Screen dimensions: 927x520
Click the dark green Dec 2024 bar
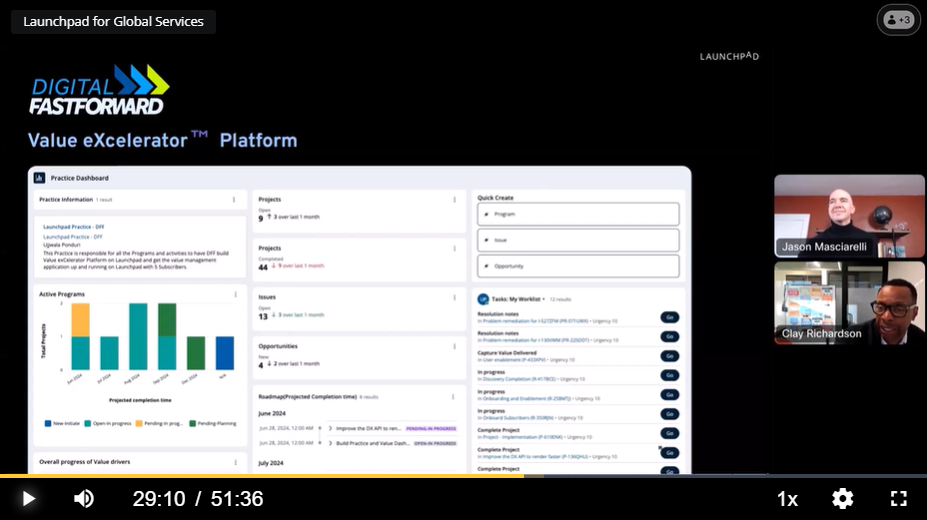tap(196, 353)
